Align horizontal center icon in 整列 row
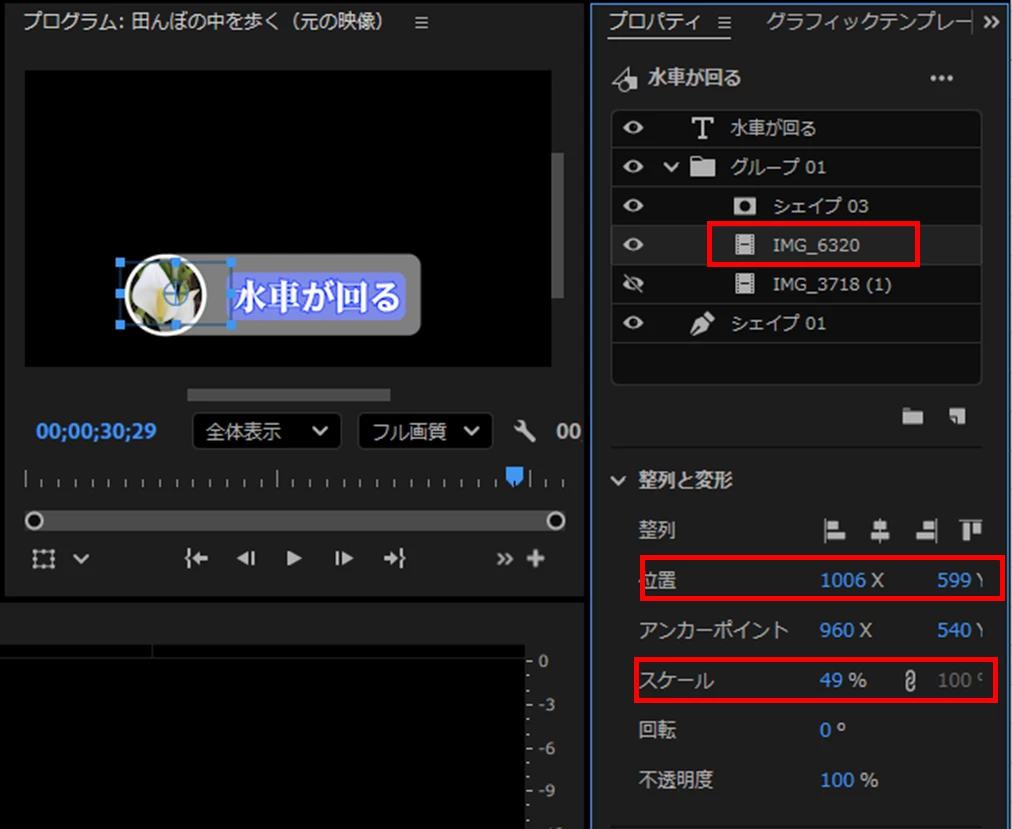 pyautogui.click(x=880, y=531)
